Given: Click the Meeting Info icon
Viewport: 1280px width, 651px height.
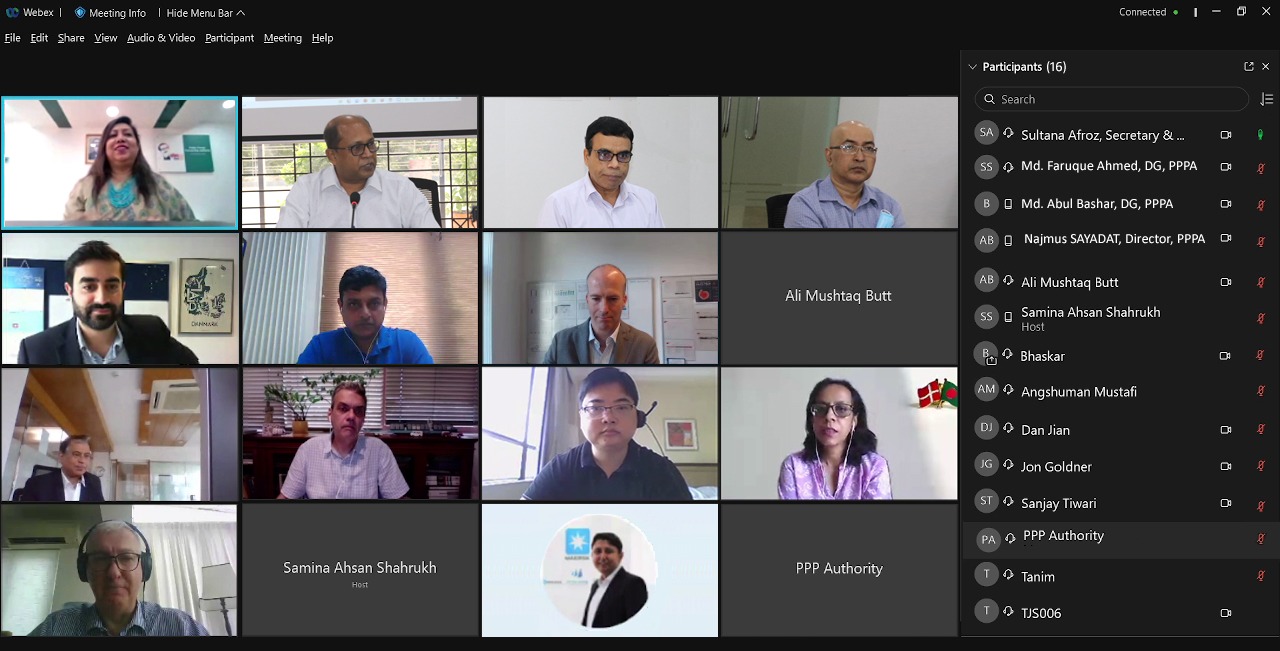Looking at the screenshot, I should 80,13.
